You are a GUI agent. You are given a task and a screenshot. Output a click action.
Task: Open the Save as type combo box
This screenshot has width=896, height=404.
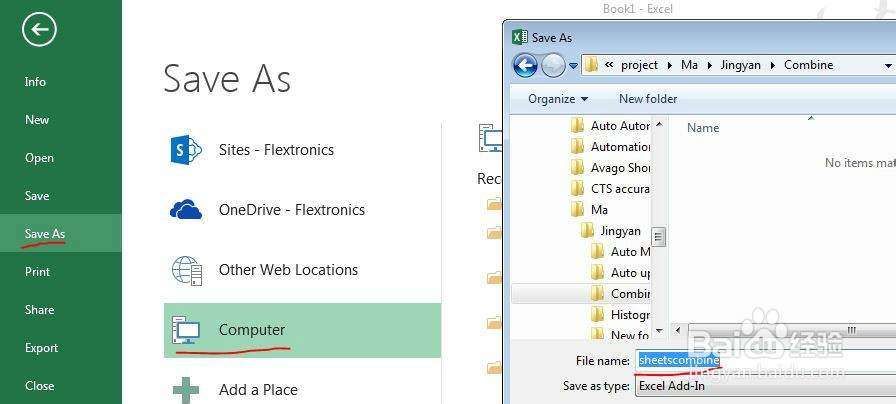pyautogui.click(x=765, y=386)
